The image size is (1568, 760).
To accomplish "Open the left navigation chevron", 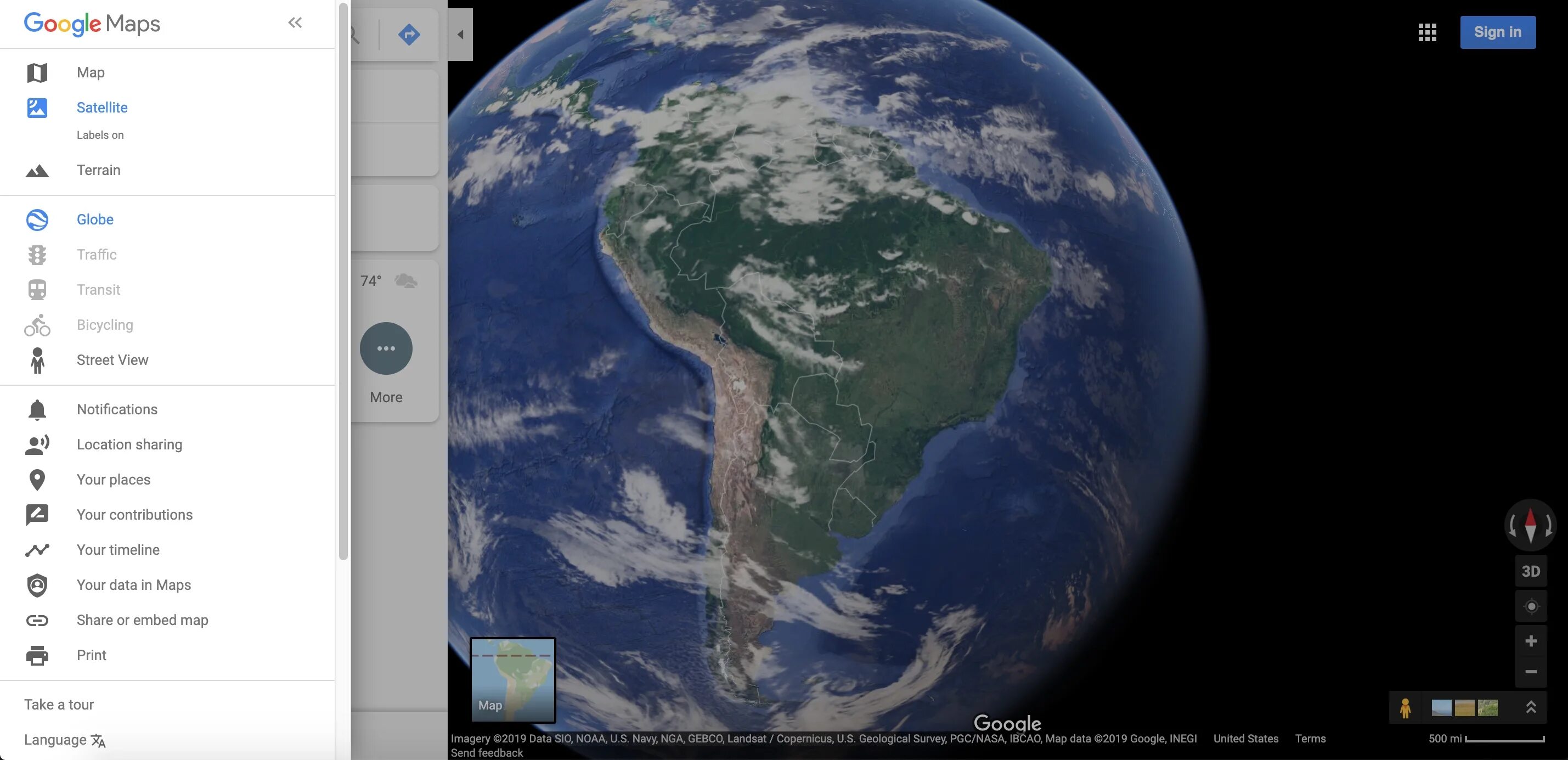I will tap(295, 23).
